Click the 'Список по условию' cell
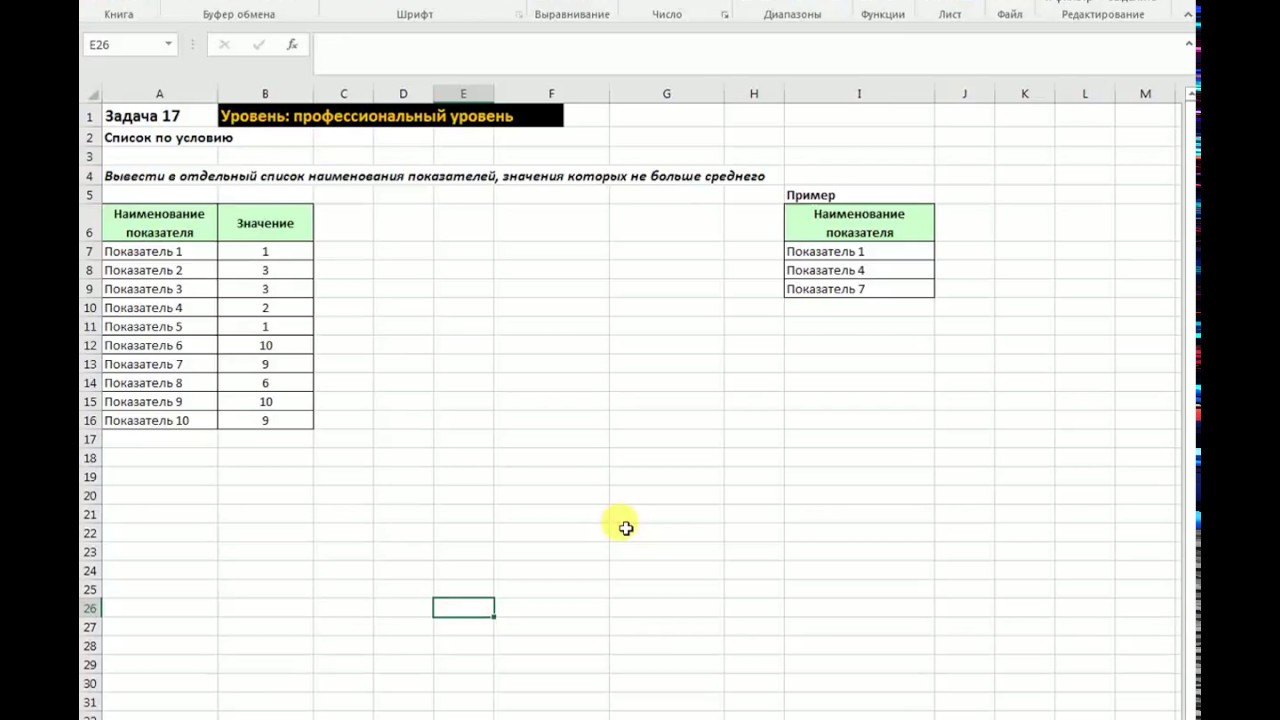1280x720 pixels. 168,138
